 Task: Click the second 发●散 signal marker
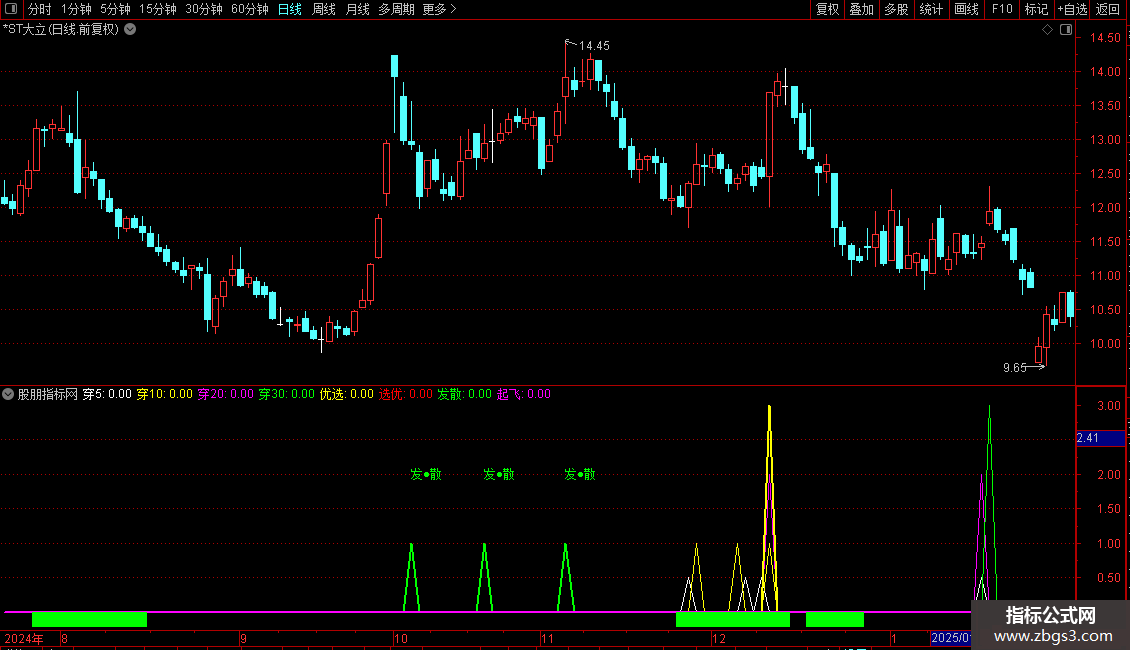click(499, 474)
